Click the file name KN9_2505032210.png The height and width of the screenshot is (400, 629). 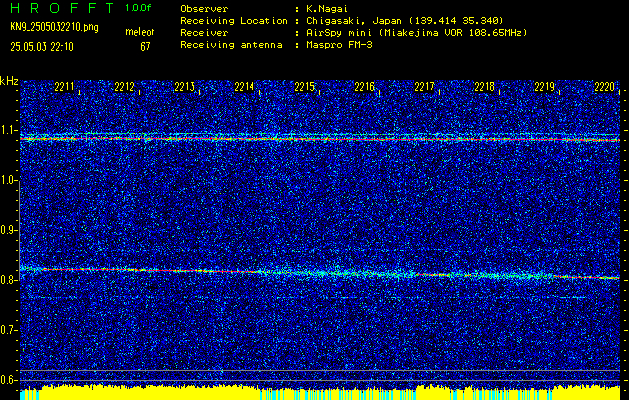click(x=54, y=27)
